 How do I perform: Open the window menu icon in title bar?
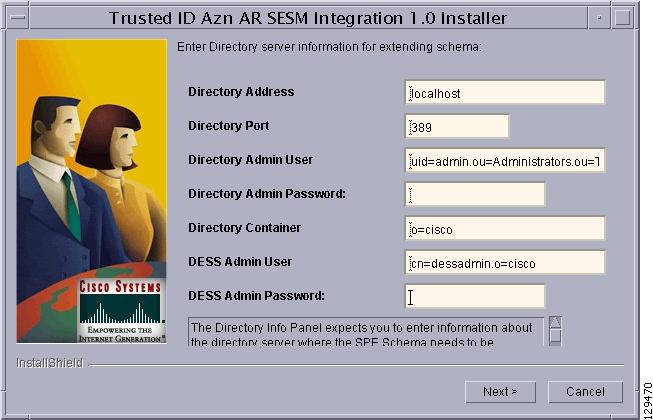(x=17, y=18)
